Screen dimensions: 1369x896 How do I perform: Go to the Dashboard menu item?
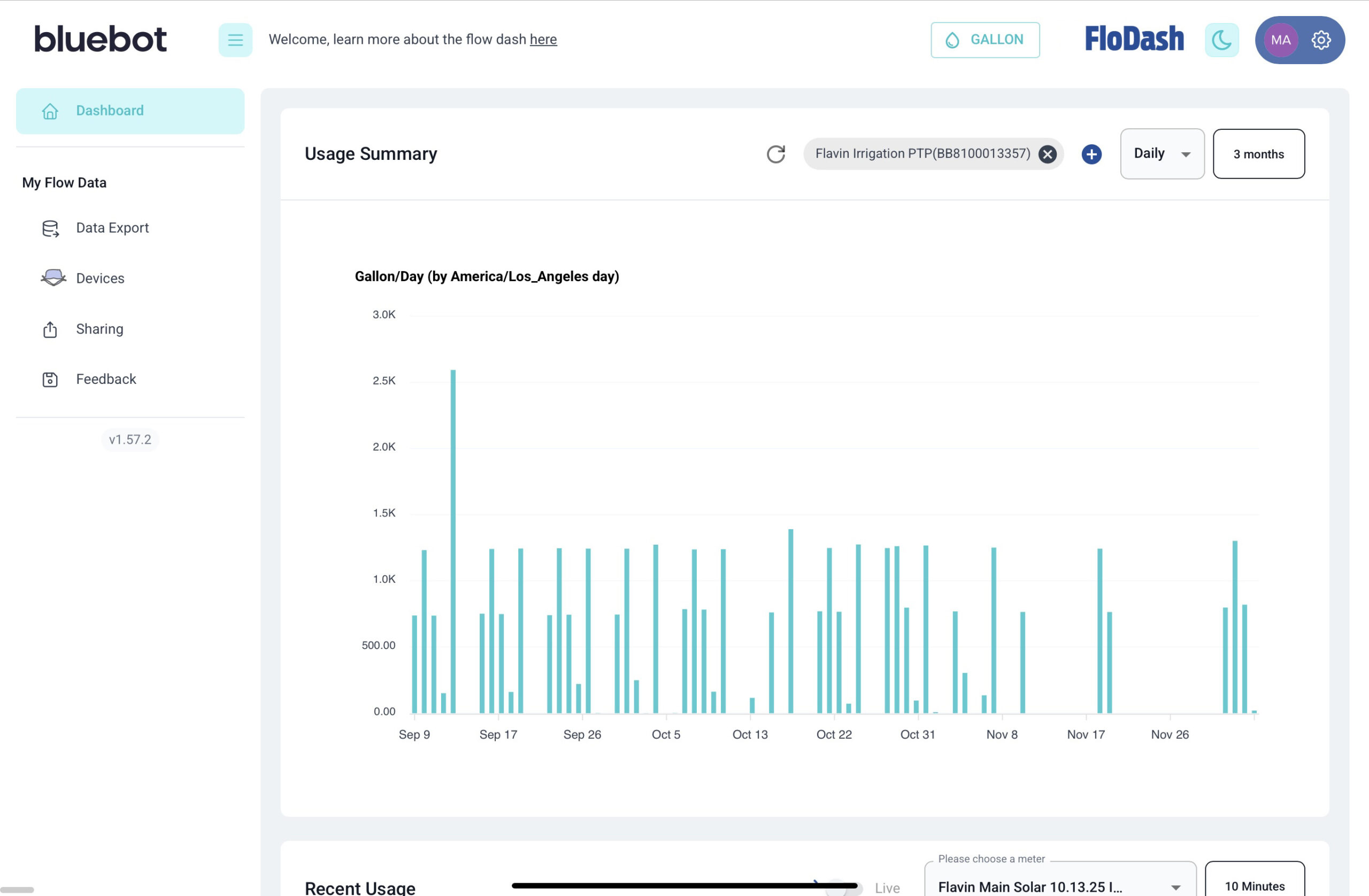130,111
